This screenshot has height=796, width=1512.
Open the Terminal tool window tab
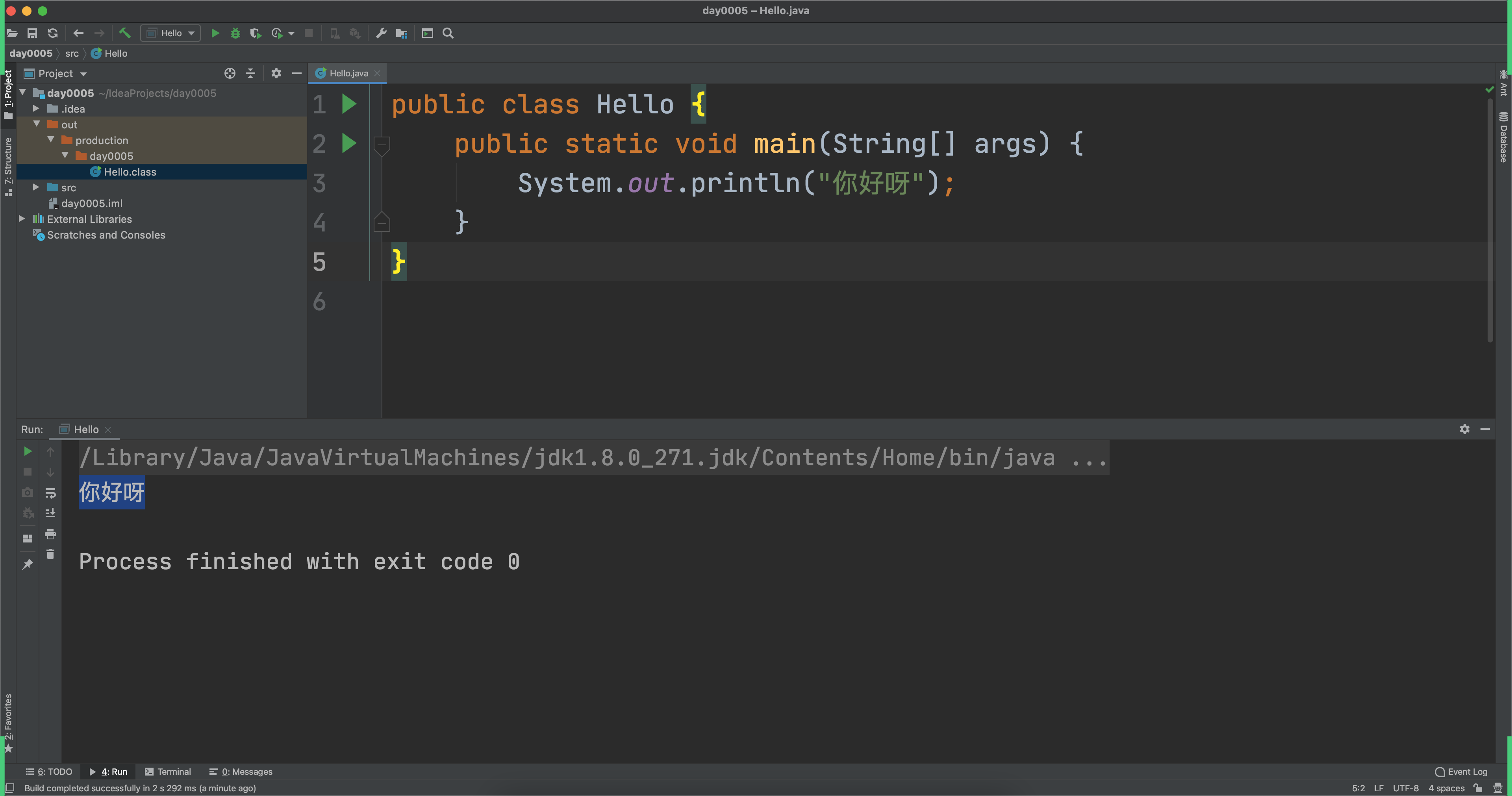[x=168, y=771]
